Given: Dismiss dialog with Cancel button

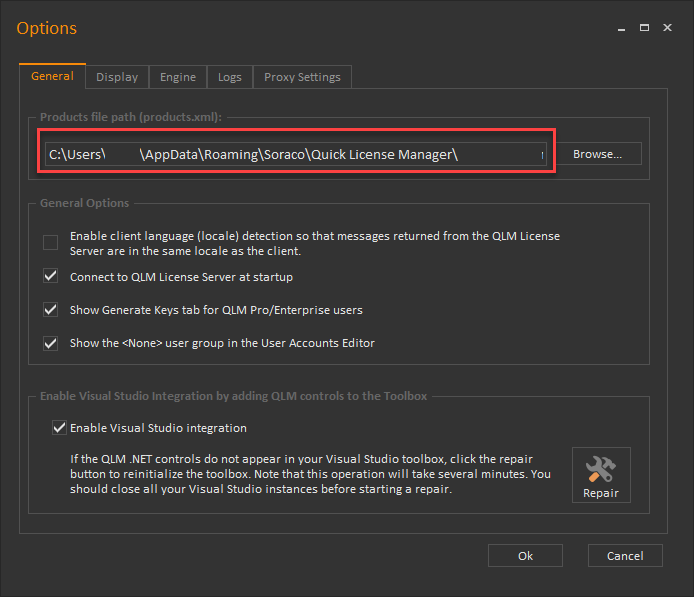Looking at the screenshot, I should click(625, 555).
